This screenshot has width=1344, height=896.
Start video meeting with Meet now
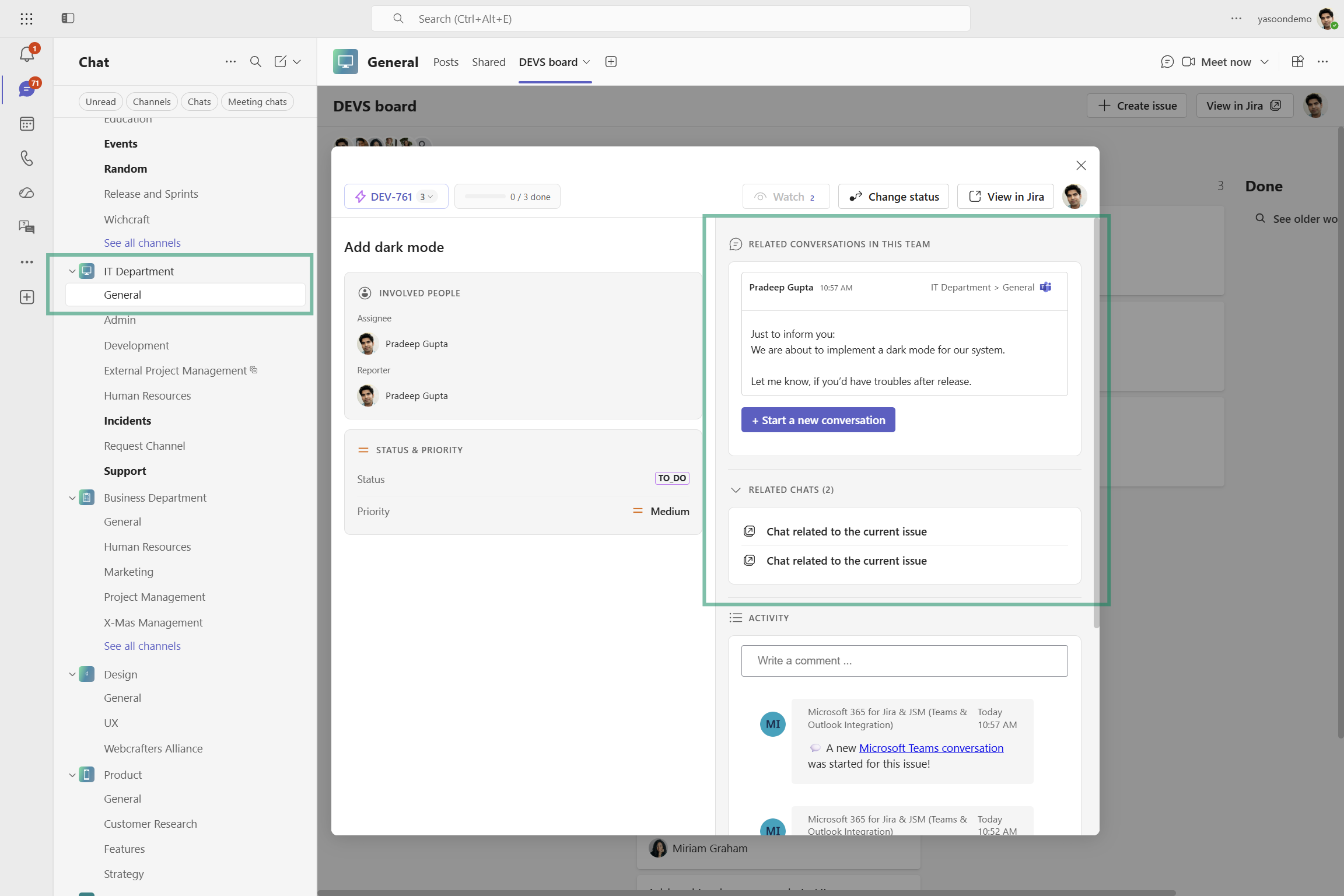[1216, 62]
